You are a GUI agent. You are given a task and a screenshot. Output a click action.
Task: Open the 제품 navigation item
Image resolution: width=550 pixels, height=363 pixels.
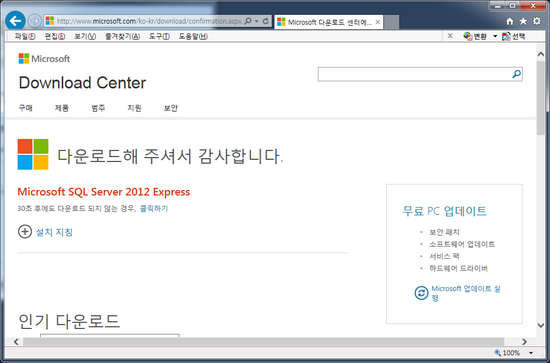click(62, 108)
